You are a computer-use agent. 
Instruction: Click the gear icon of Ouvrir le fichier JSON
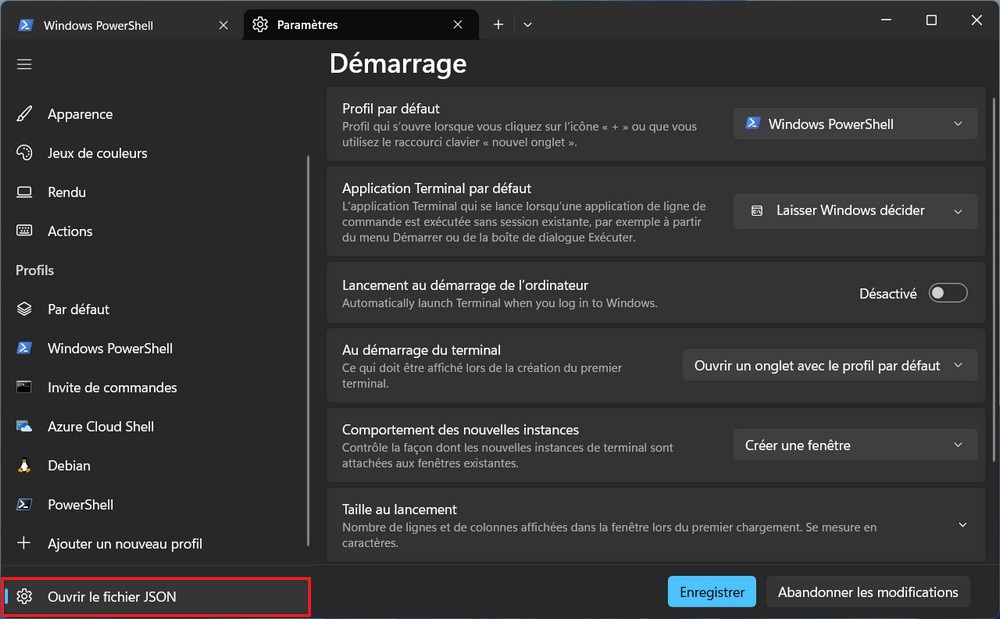point(24,597)
